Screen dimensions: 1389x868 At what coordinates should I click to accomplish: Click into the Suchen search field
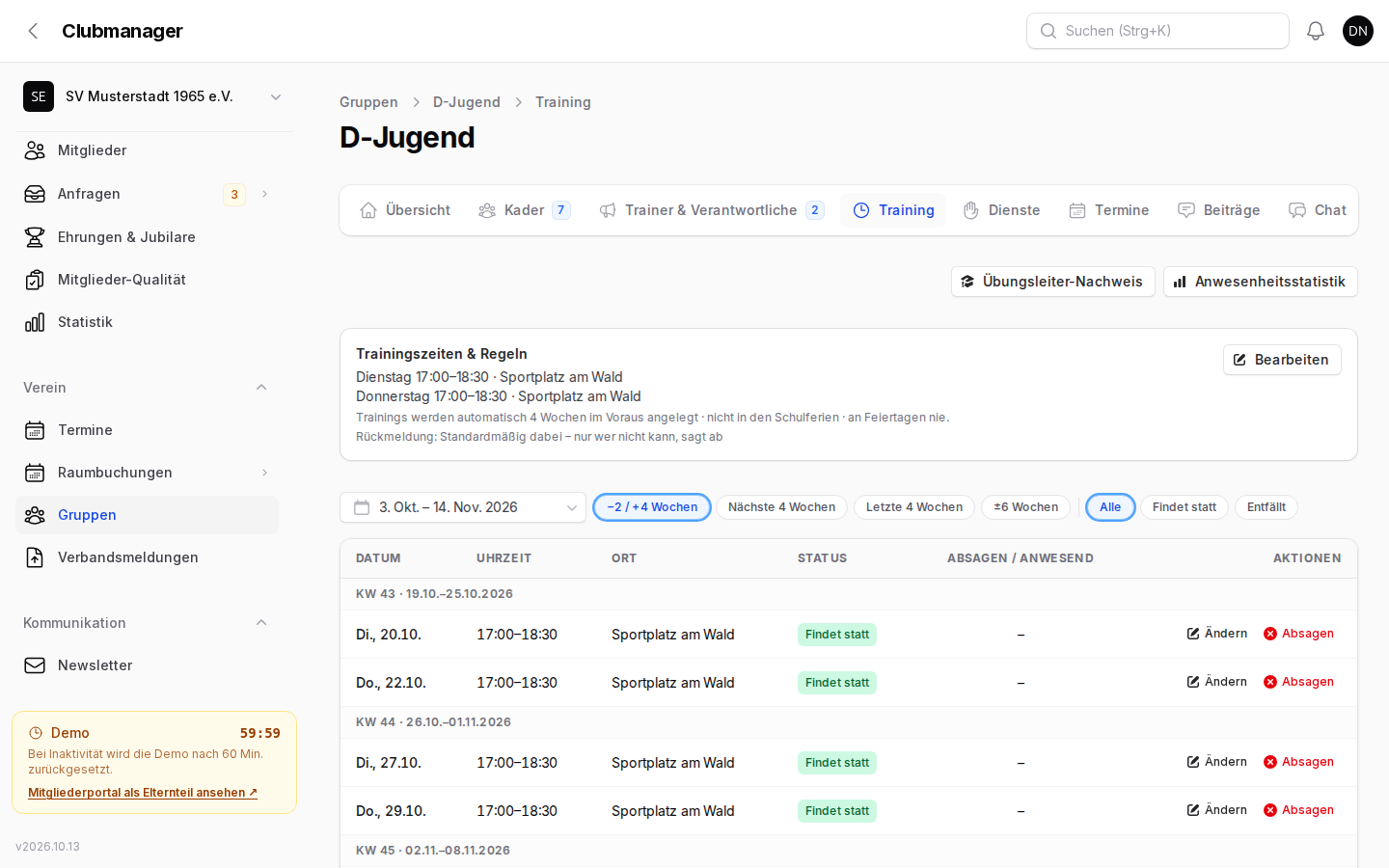[1157, 31]
